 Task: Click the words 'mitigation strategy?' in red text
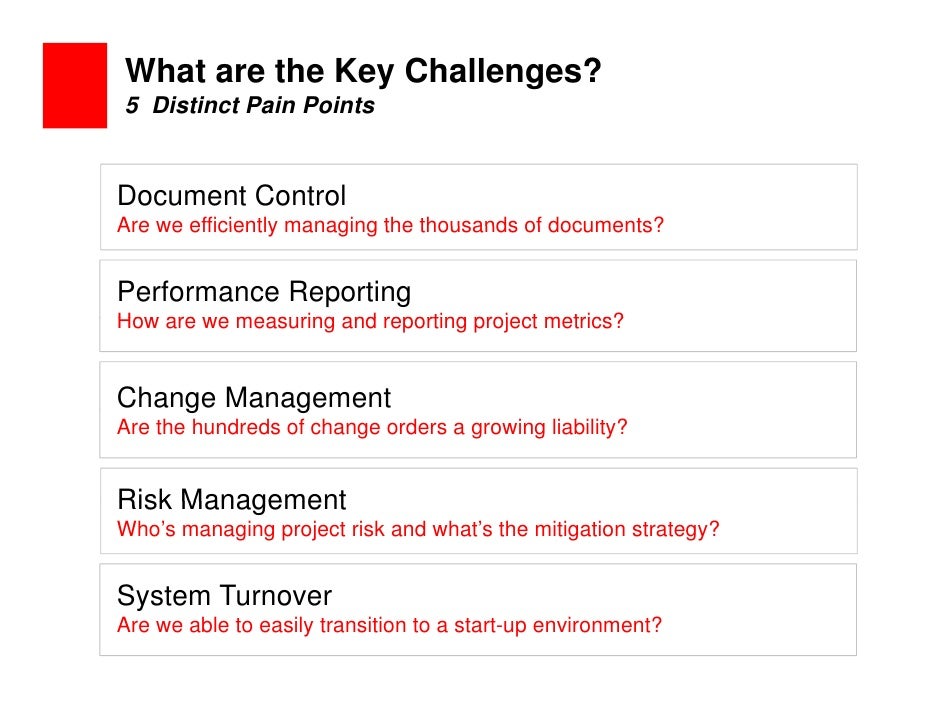pyautogui.click(x=627, y=529)
